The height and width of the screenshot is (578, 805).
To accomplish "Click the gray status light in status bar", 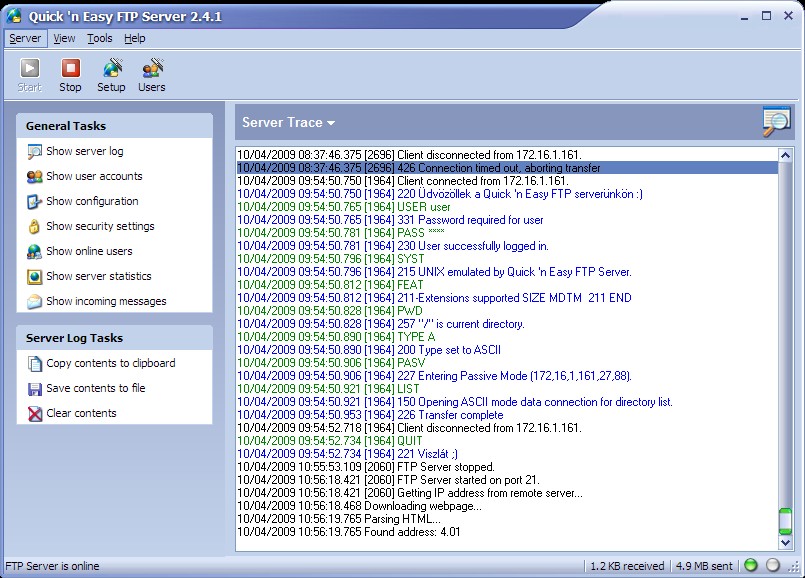I will pyautogui.click(x=773, y=565).
